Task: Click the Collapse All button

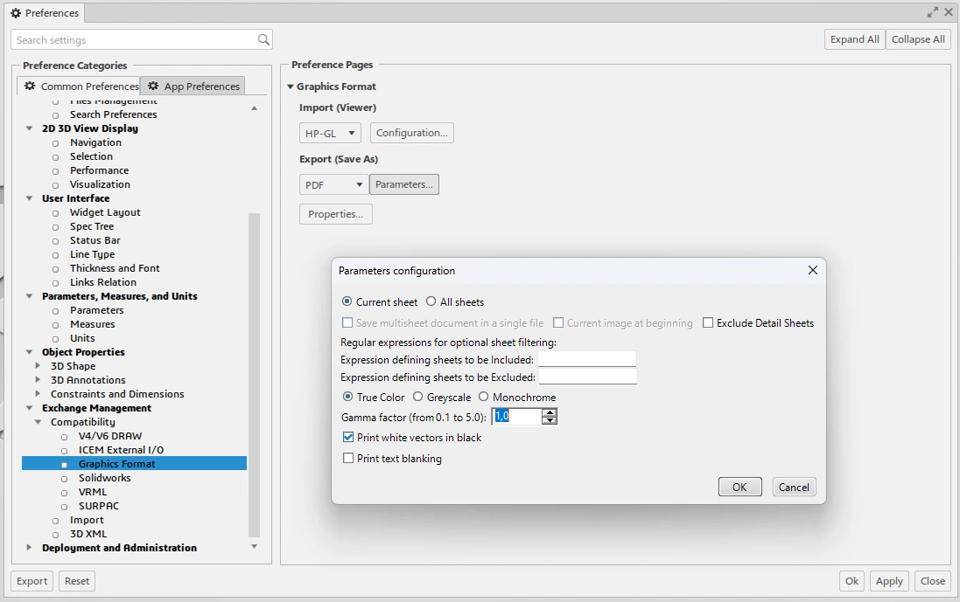Action: click(x=917, y=39)
